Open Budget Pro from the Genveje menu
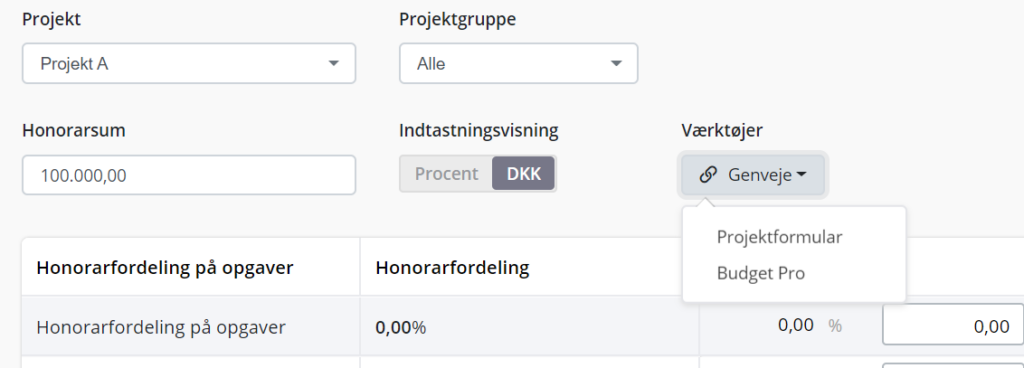This screenshot has width=1024, height=368. click(761, 273)
